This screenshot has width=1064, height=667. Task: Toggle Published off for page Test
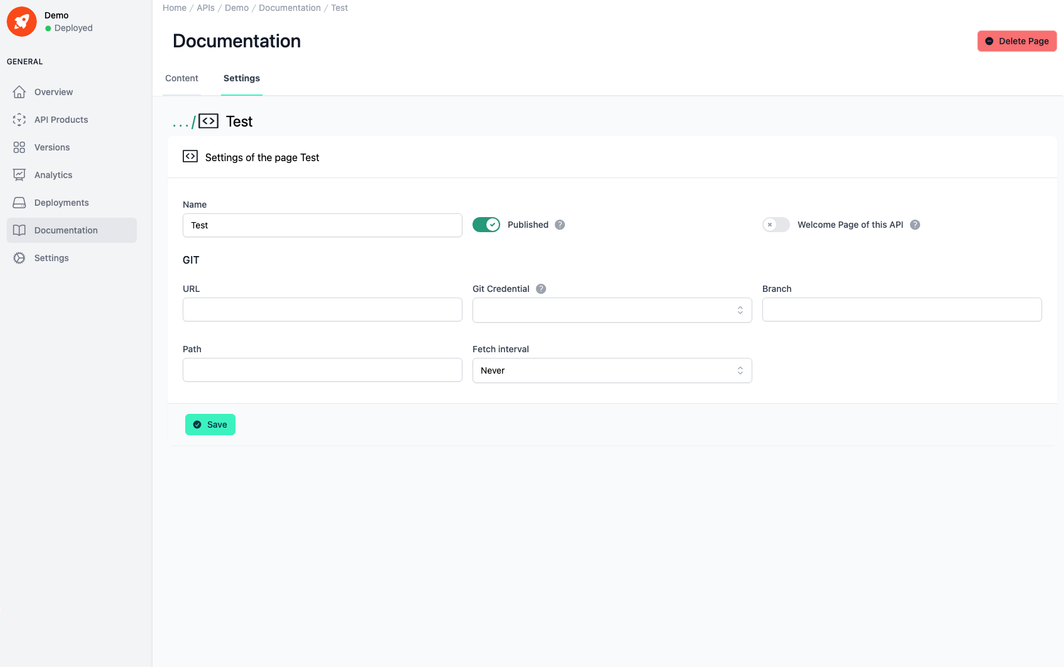click(x=486, y=224)
